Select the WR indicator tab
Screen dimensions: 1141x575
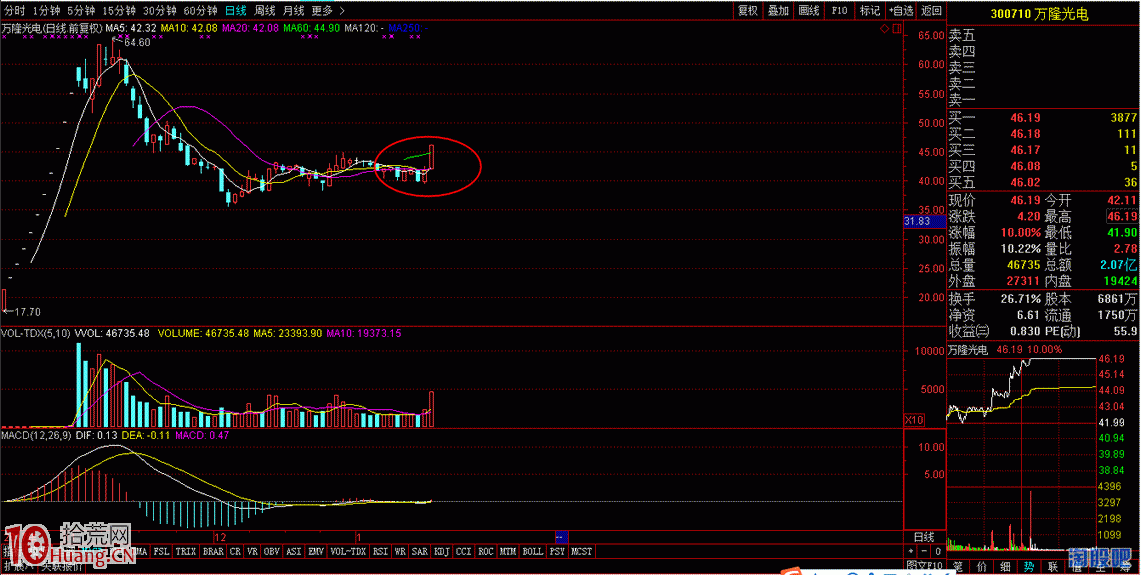point(400,551)
